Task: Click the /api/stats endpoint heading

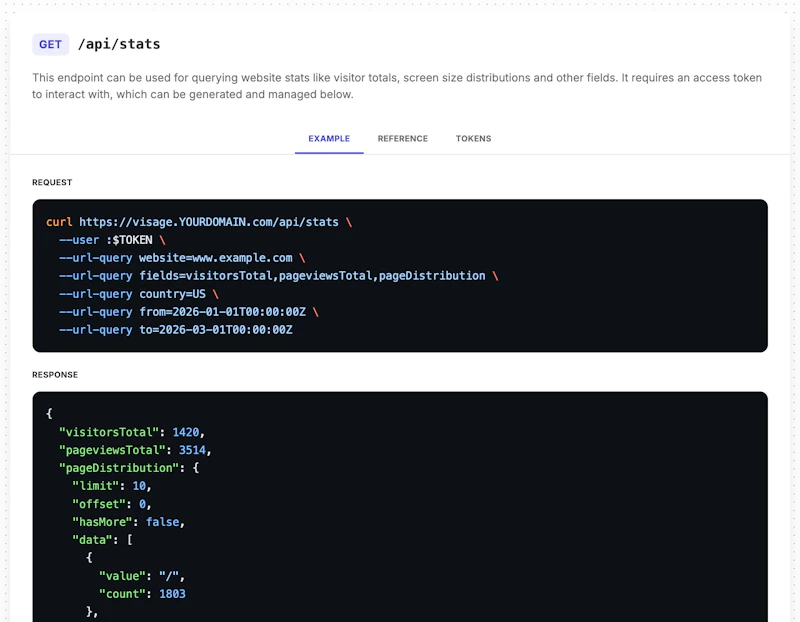Action: (x=119, y=44)
